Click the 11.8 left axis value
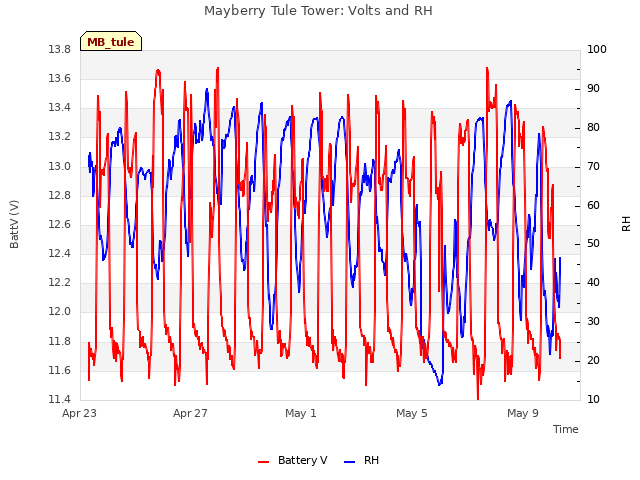This screenshot has height=480, width=640. pyautogui.click(x=60, y=342)
